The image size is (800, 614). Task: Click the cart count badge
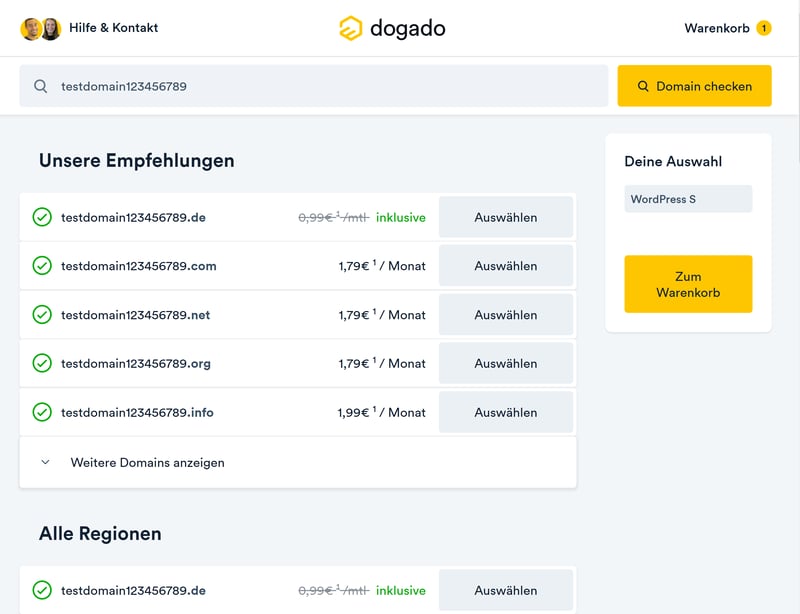764,28
